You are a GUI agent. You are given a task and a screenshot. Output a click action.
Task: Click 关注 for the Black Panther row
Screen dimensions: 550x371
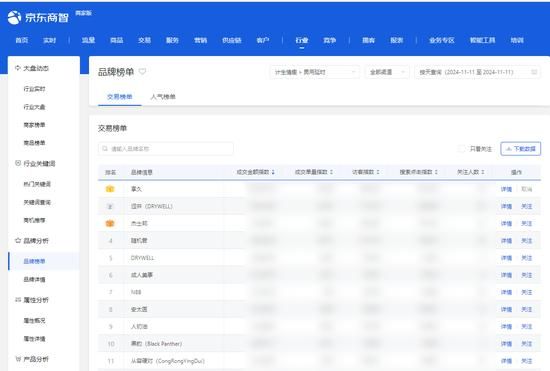[x=526, y=344]
